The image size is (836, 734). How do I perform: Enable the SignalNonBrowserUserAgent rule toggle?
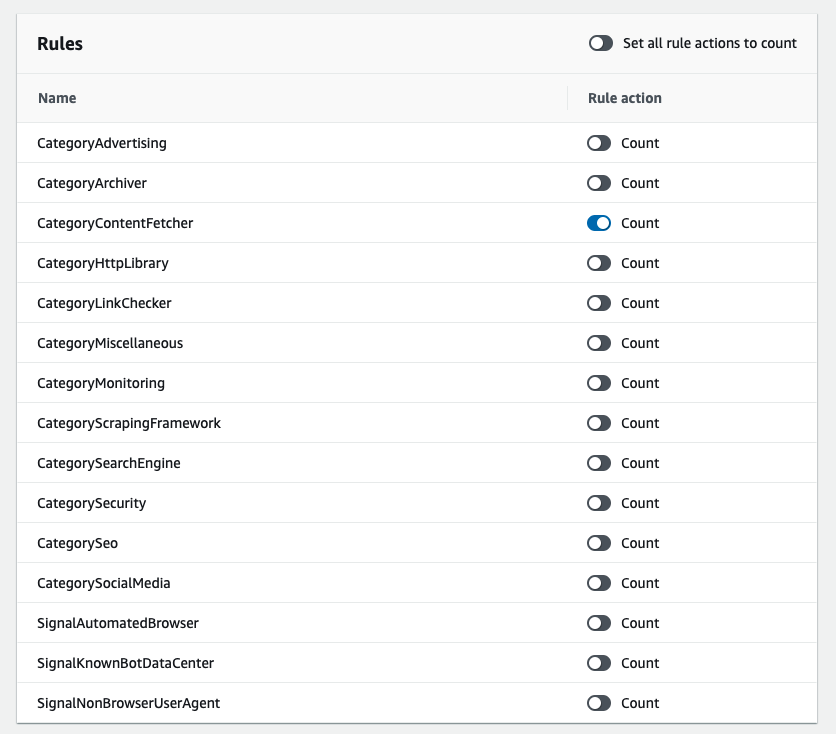click(598, 703)
